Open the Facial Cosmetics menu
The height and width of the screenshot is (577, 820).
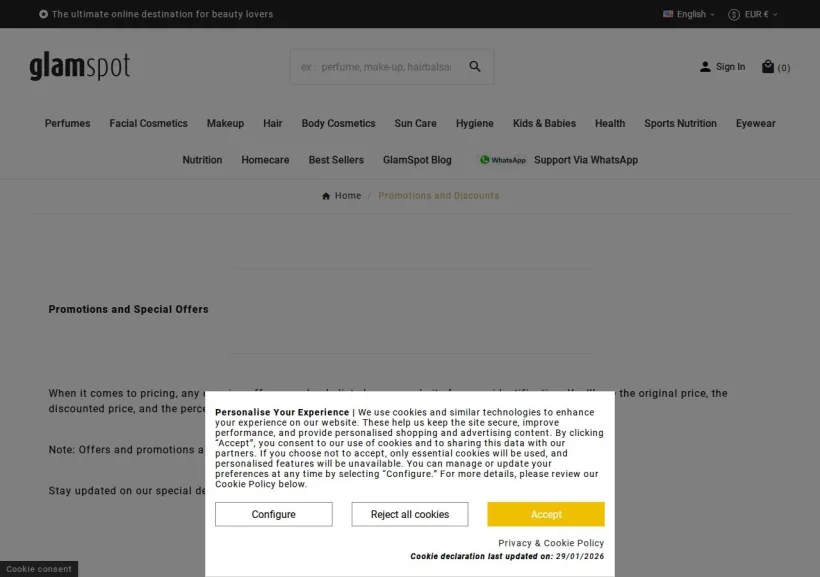click(149, 123)
